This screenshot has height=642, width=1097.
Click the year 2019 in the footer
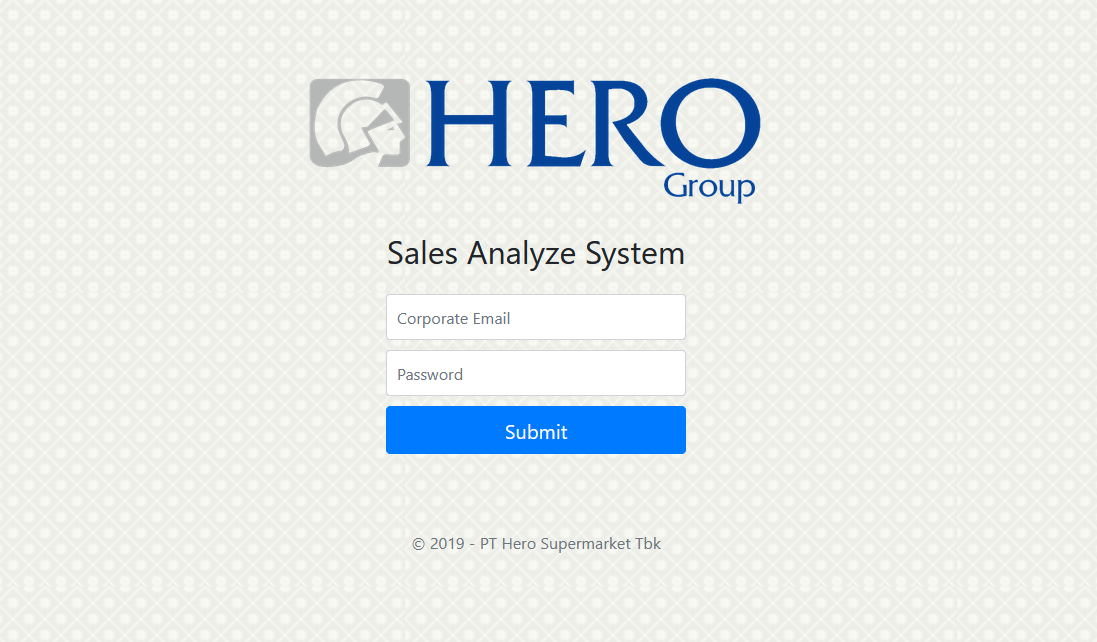(447, 544)
